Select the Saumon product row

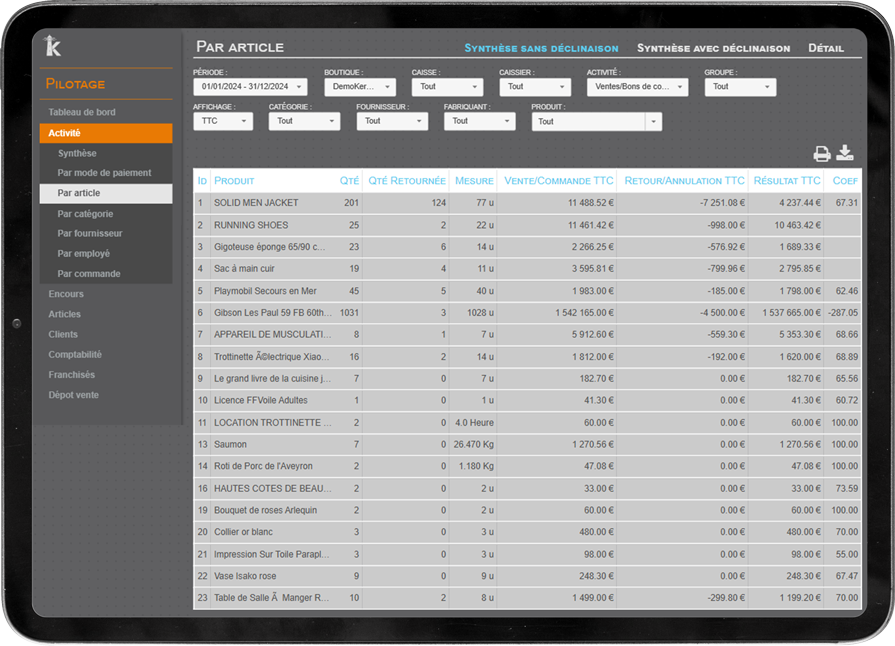[x=527, y=445]
